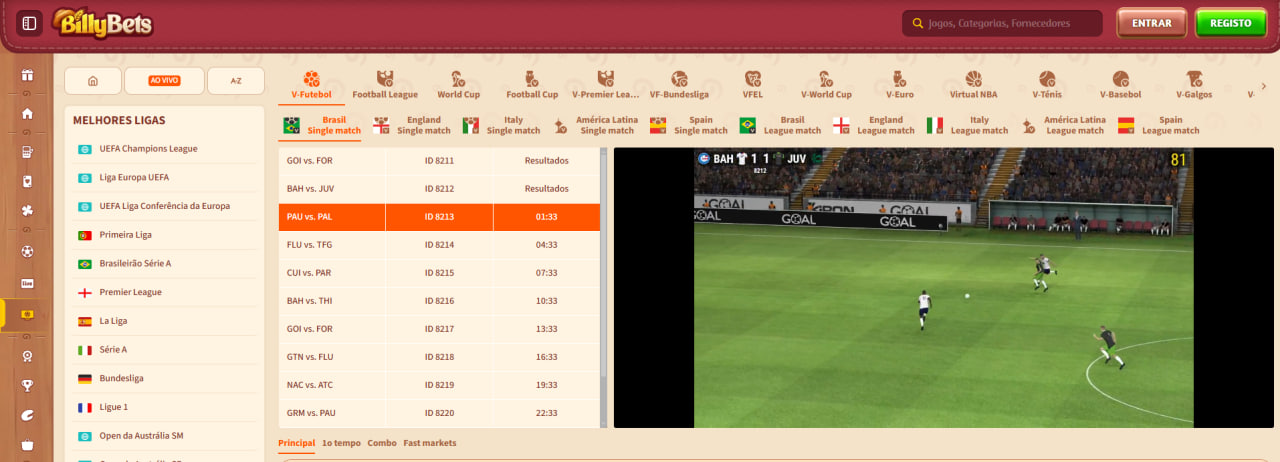
Task: Open the Football League virtual category
Action: coord(385,85)
